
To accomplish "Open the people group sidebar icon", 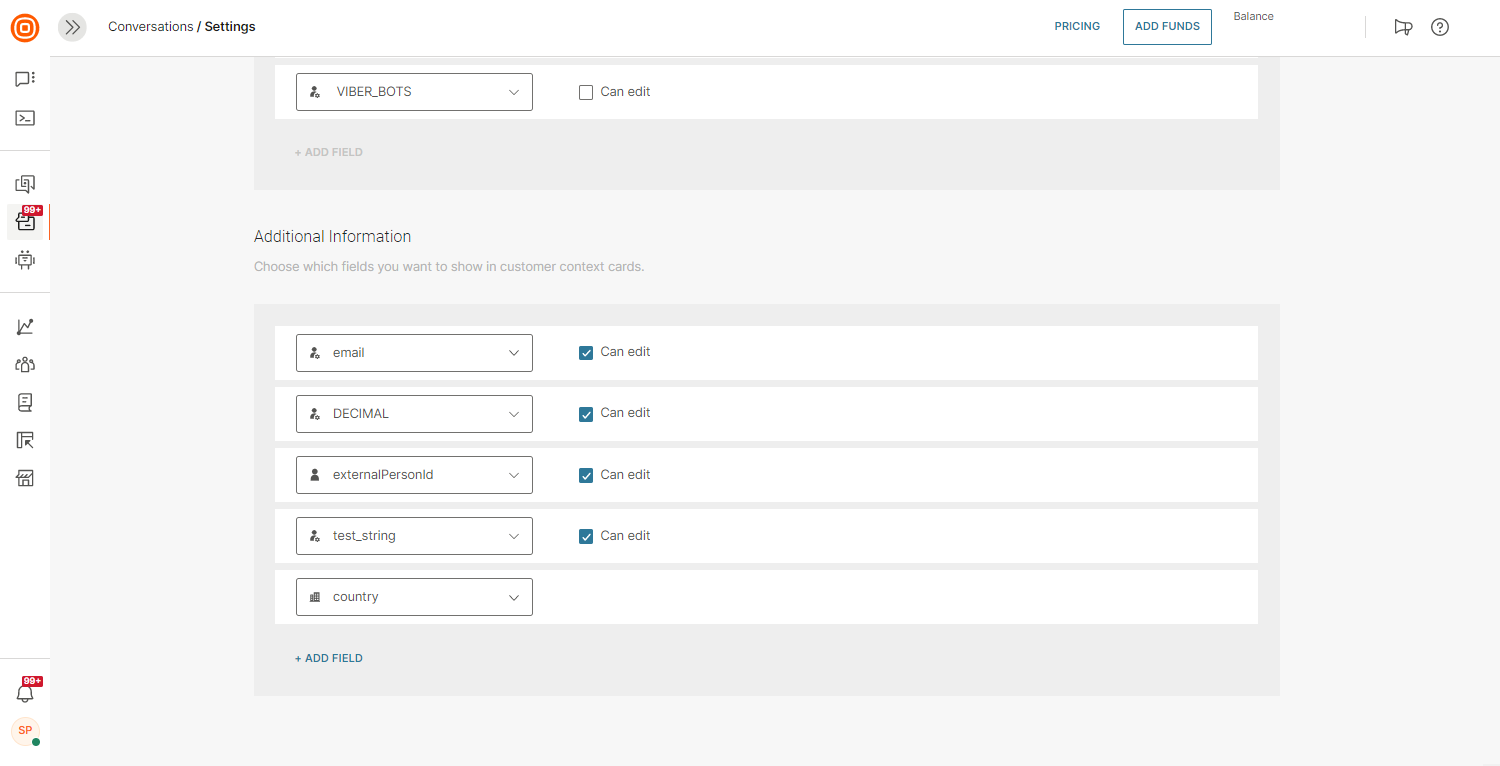I will pyautogui.click(x=25, y=365).
